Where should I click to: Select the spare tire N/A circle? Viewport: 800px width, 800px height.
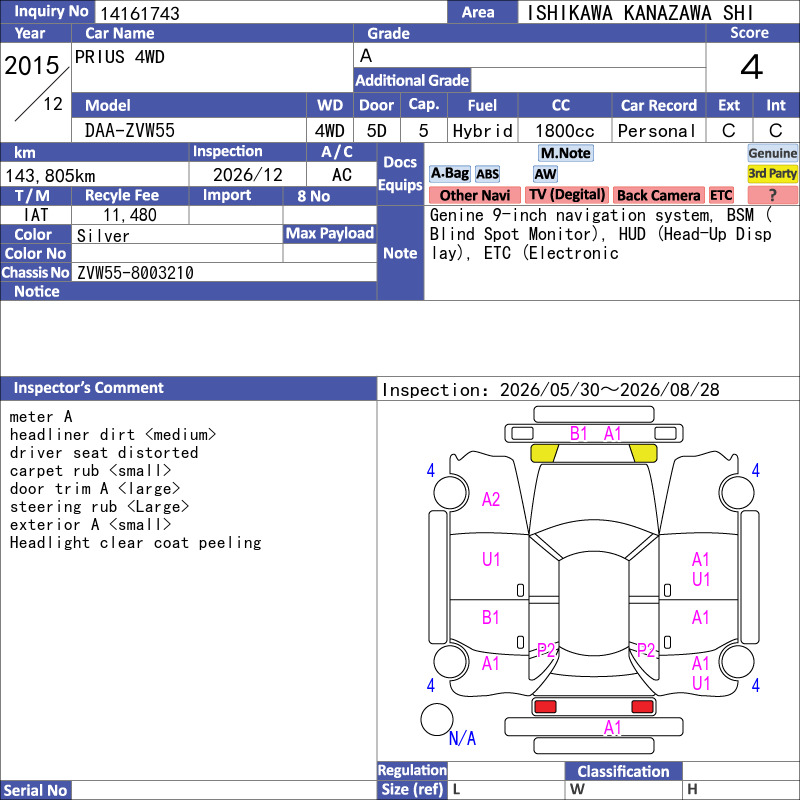coord(437,719)
